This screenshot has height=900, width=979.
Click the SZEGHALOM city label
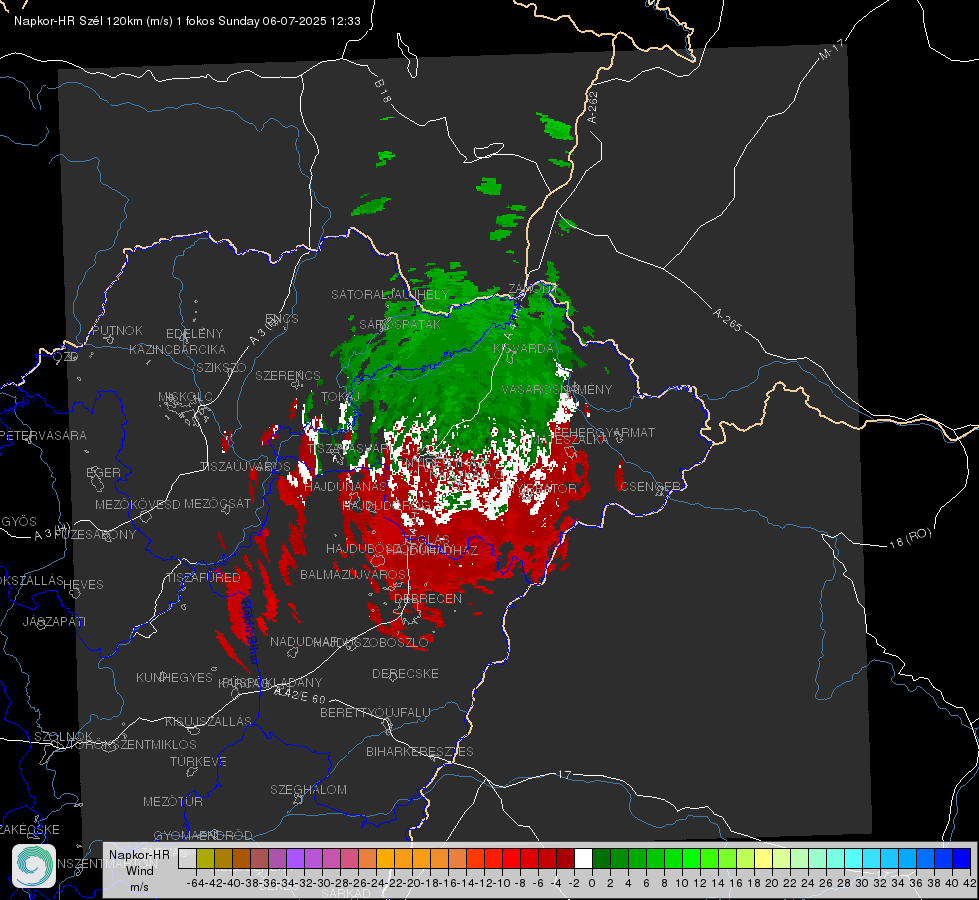308,789
